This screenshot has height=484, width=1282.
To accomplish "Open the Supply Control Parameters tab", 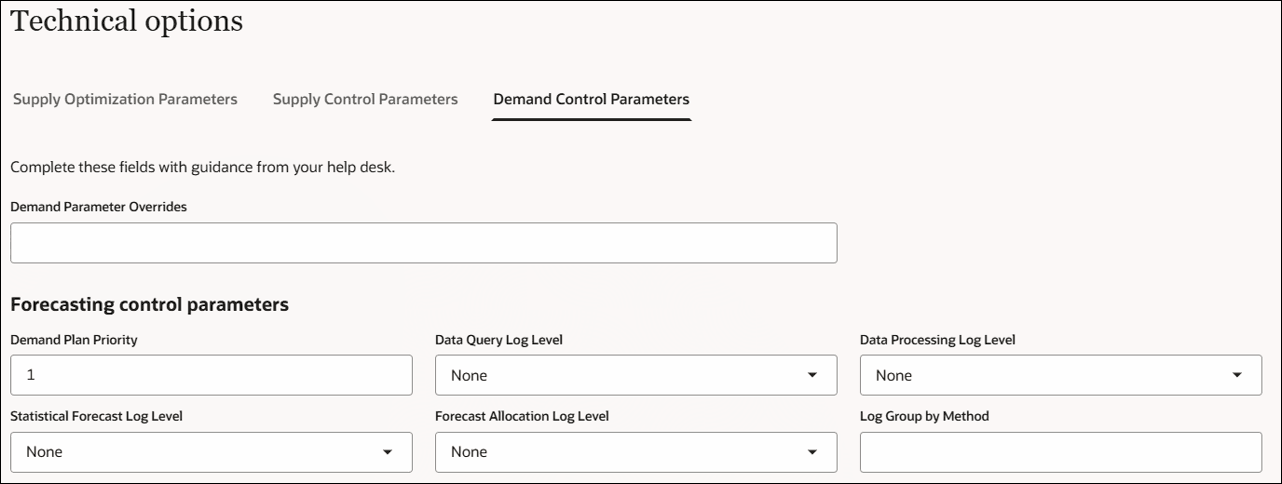I will pyautogui.click(x=365, y=99).
